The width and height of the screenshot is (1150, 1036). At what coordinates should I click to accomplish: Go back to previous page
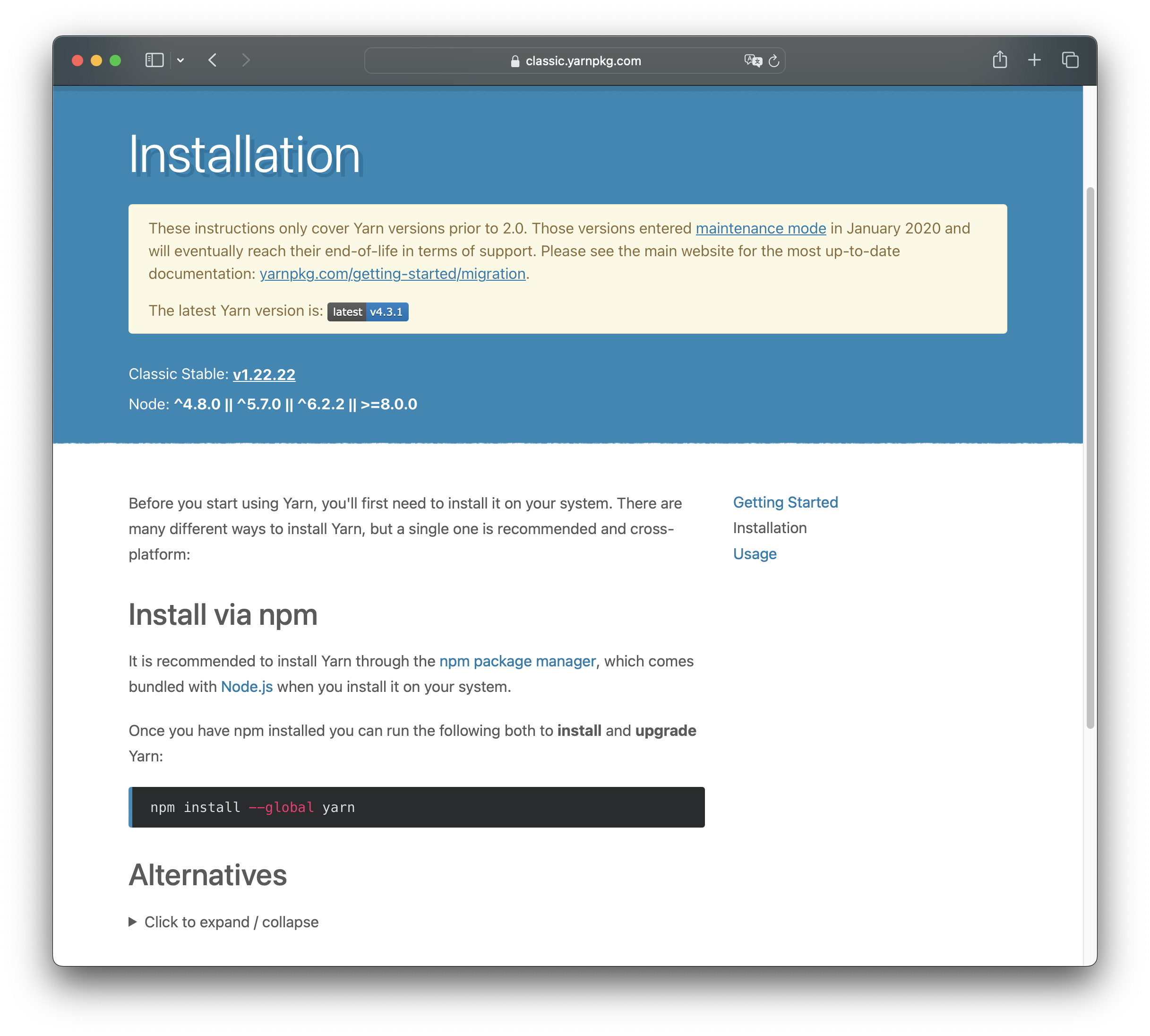click(212, 60)
